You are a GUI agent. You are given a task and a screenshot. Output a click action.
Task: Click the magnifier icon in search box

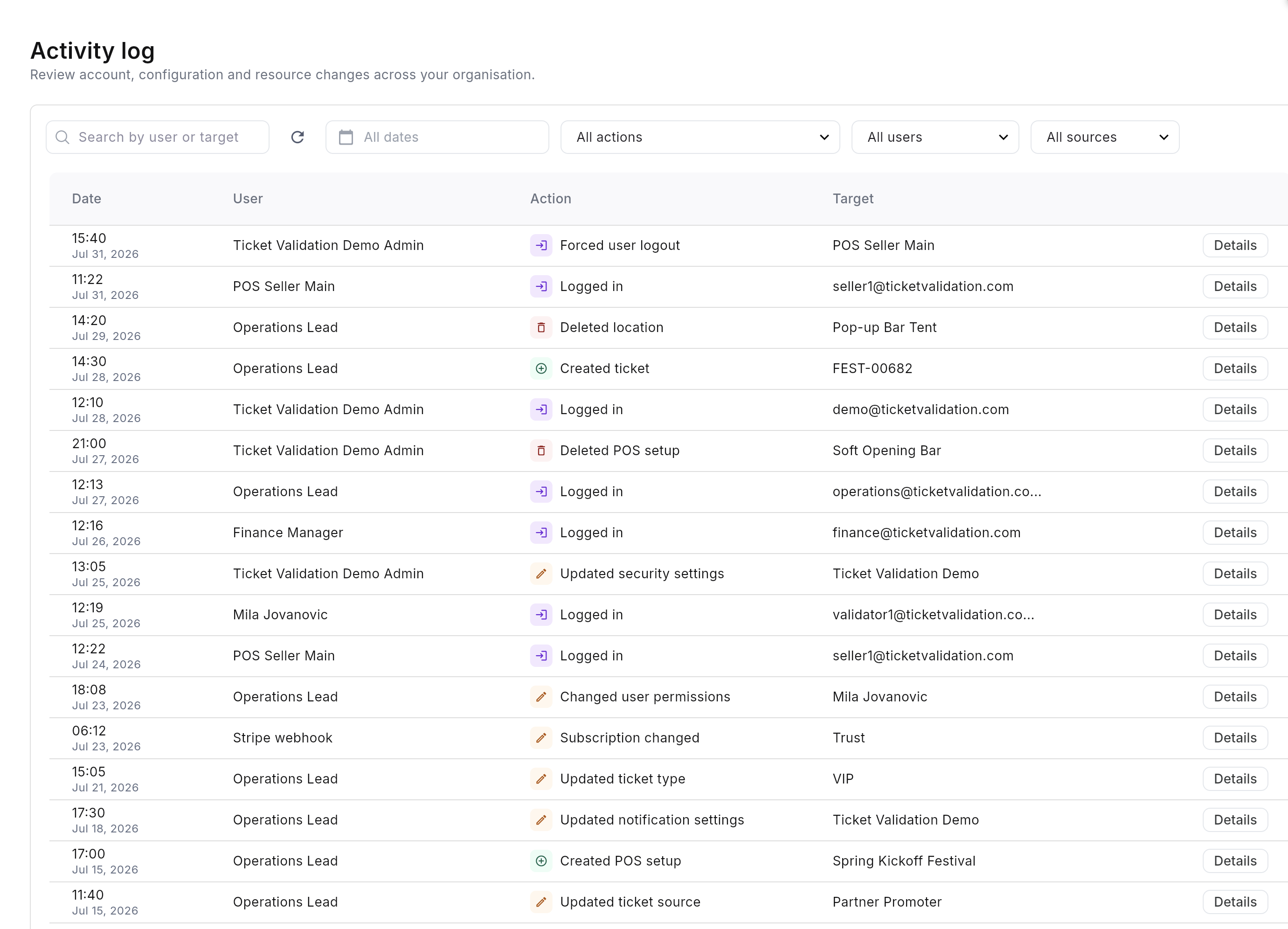pos(62,138)
